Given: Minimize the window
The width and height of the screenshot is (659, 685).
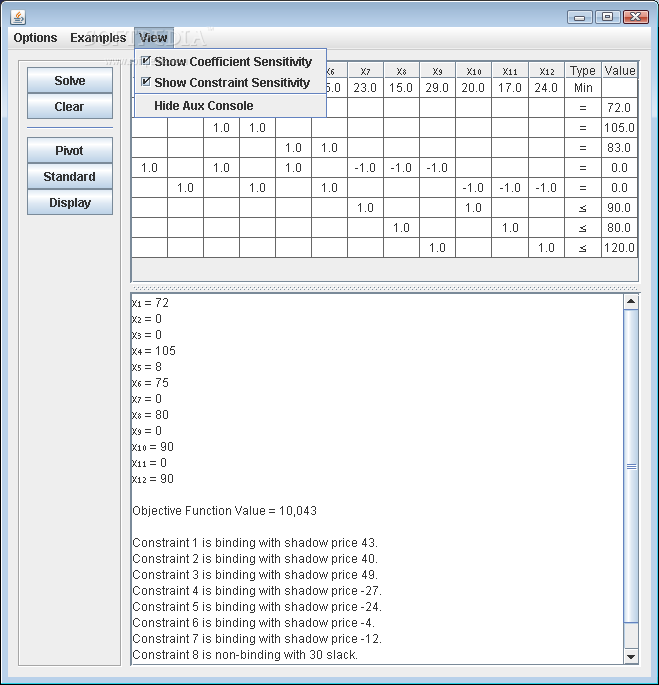Looking at the screenshot, I should [579, 17].
